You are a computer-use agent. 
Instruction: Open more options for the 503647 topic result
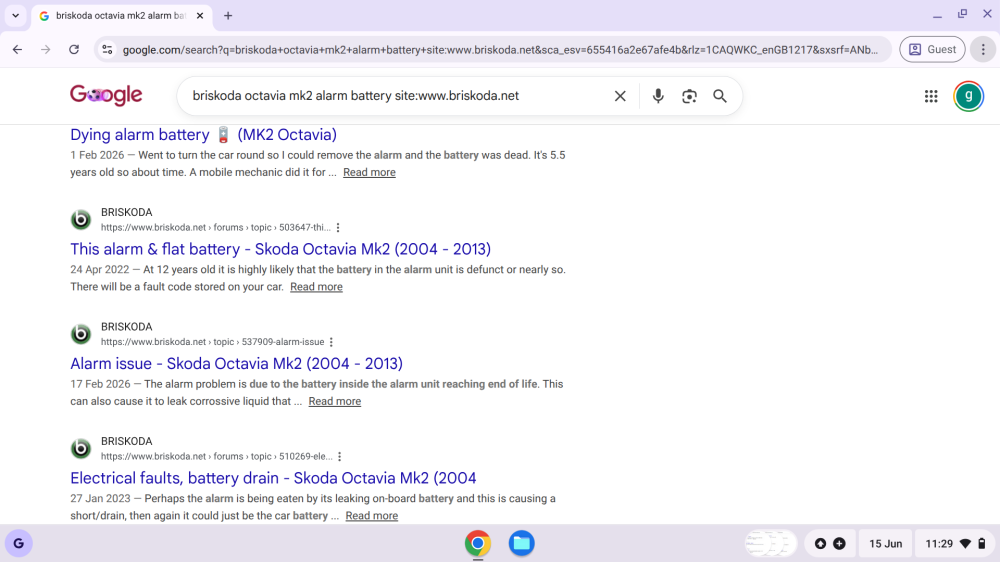coord(338,228)
